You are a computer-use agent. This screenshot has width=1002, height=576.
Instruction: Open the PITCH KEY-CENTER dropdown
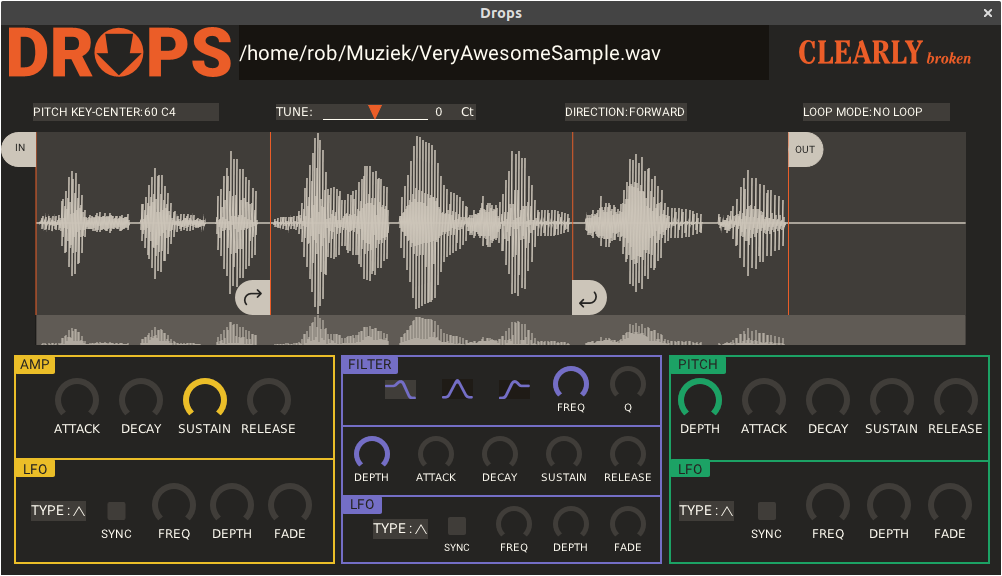click(125, 112)
